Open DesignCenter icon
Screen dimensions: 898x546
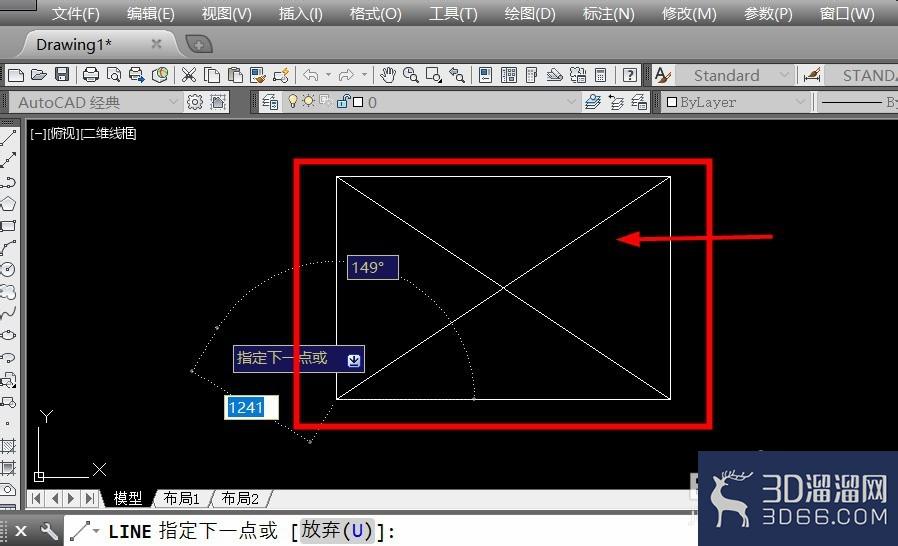509,75
